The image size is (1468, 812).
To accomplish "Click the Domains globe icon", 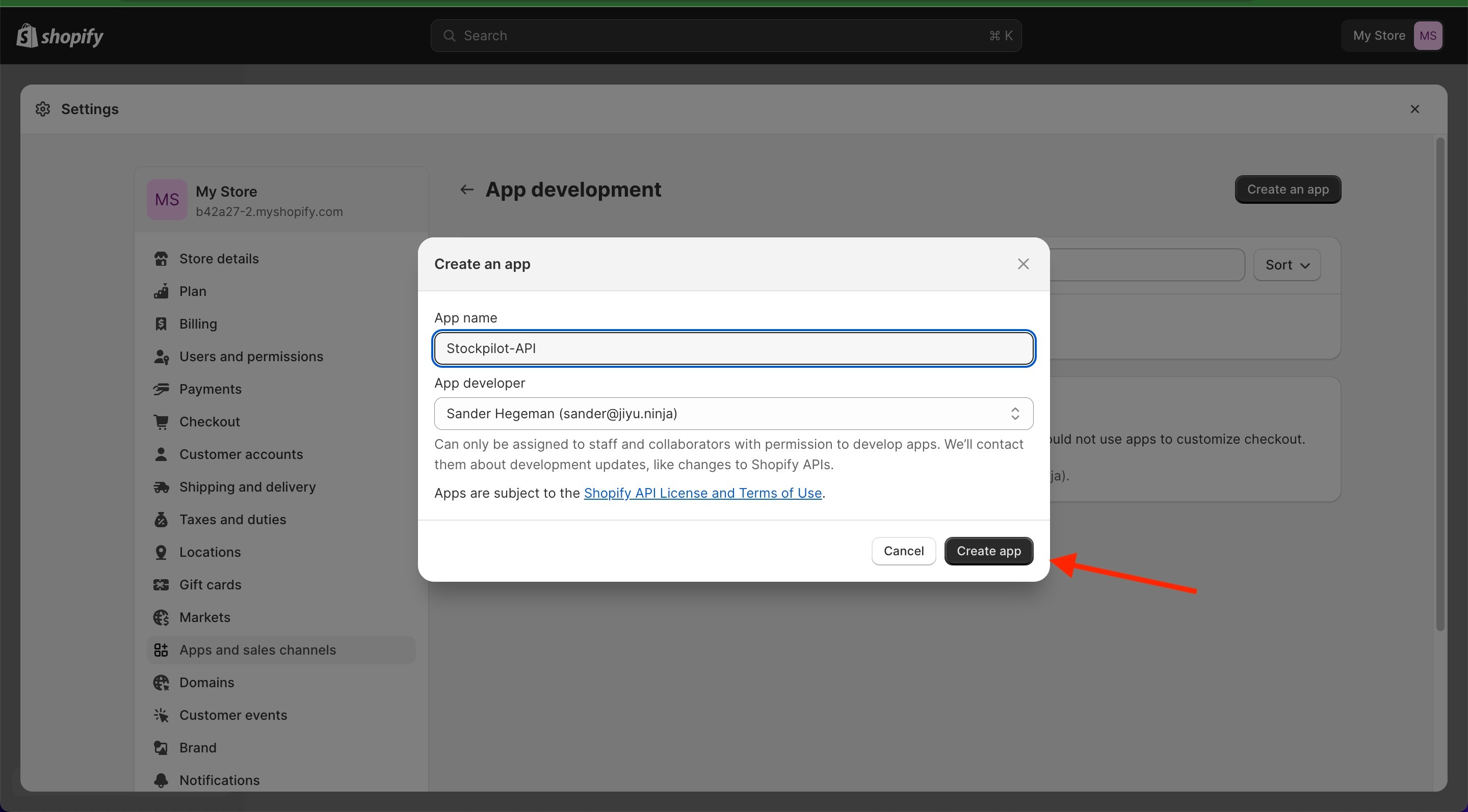I will click(161, 682).
